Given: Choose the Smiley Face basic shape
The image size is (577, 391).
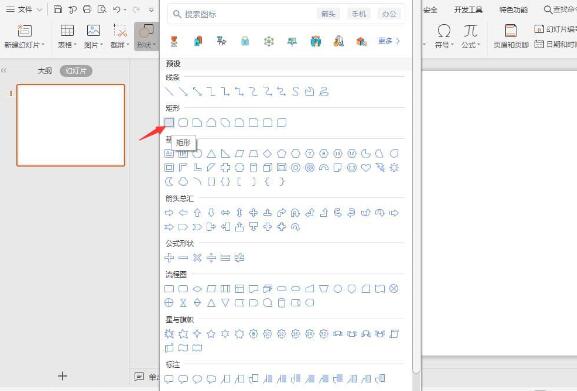Looking at the screenshot, I should click(352, 168).
